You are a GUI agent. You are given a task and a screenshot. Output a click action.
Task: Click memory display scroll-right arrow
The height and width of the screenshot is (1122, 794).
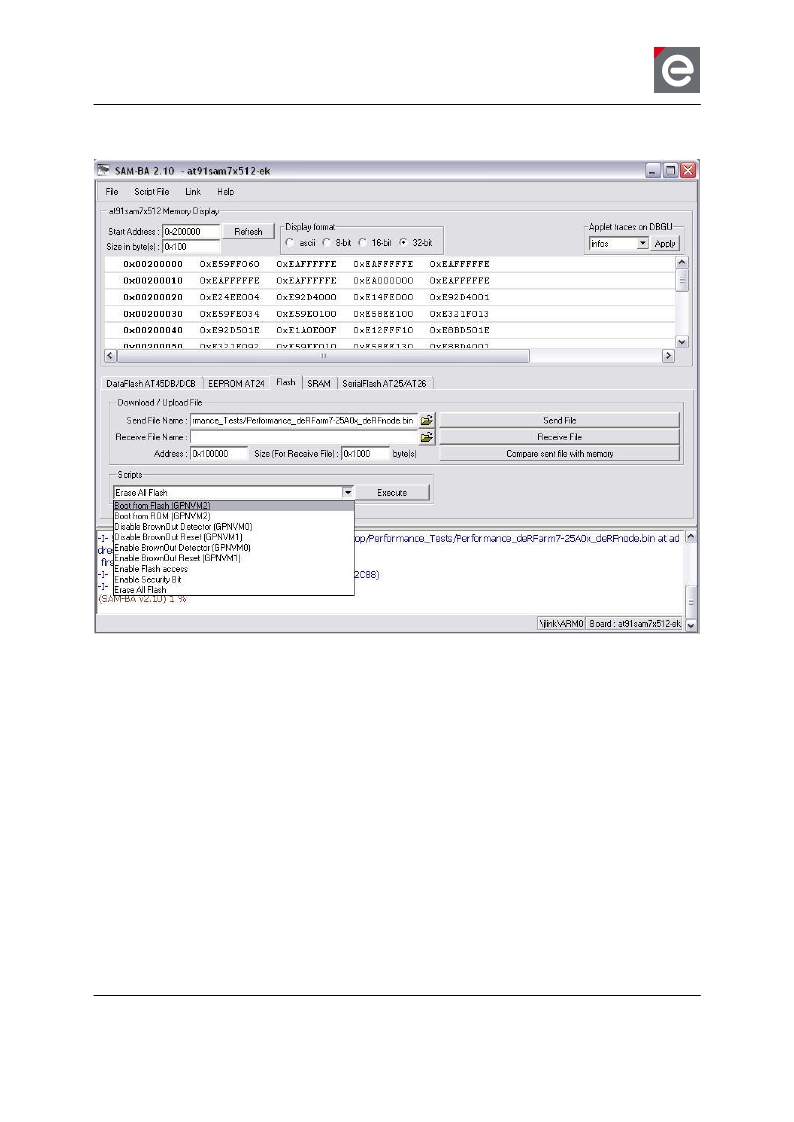click(668, 356)
